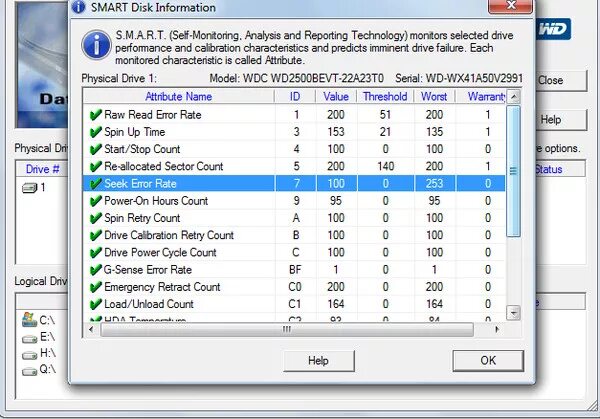
Task: Click the Threshold 140 cell
Action: (x=385, y=166)
